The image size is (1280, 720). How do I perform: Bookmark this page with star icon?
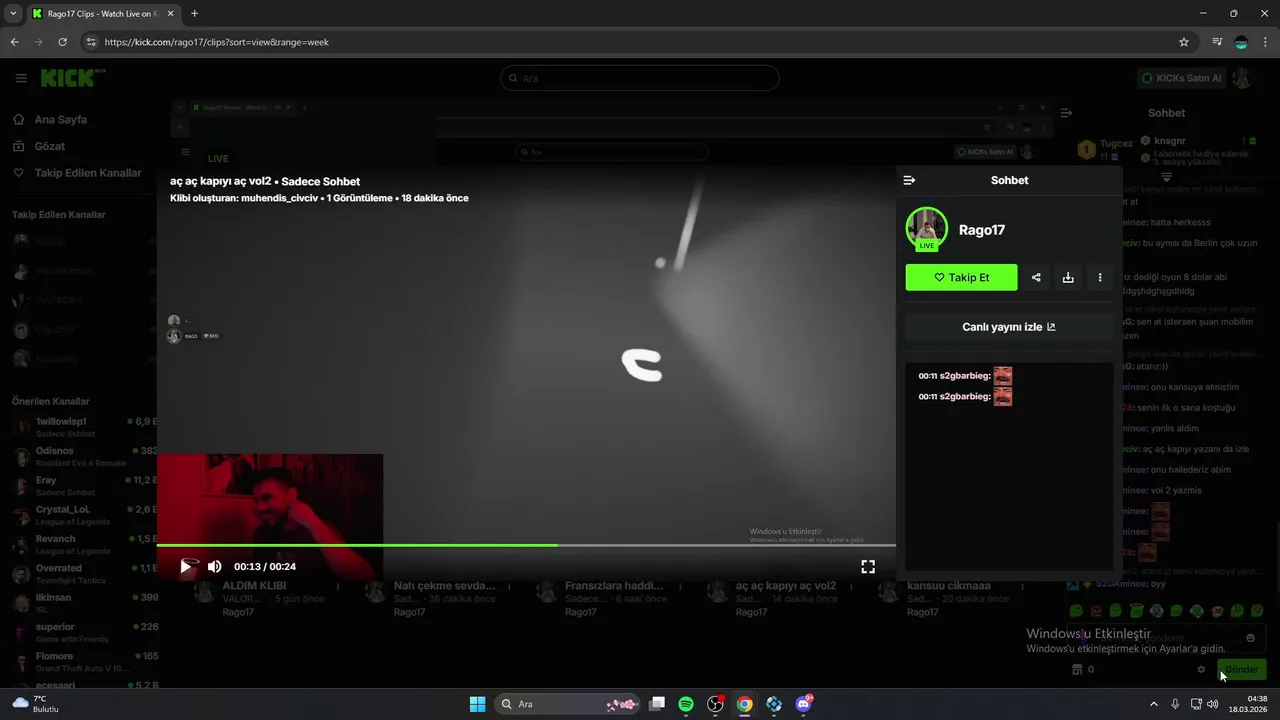point(1184,42)
